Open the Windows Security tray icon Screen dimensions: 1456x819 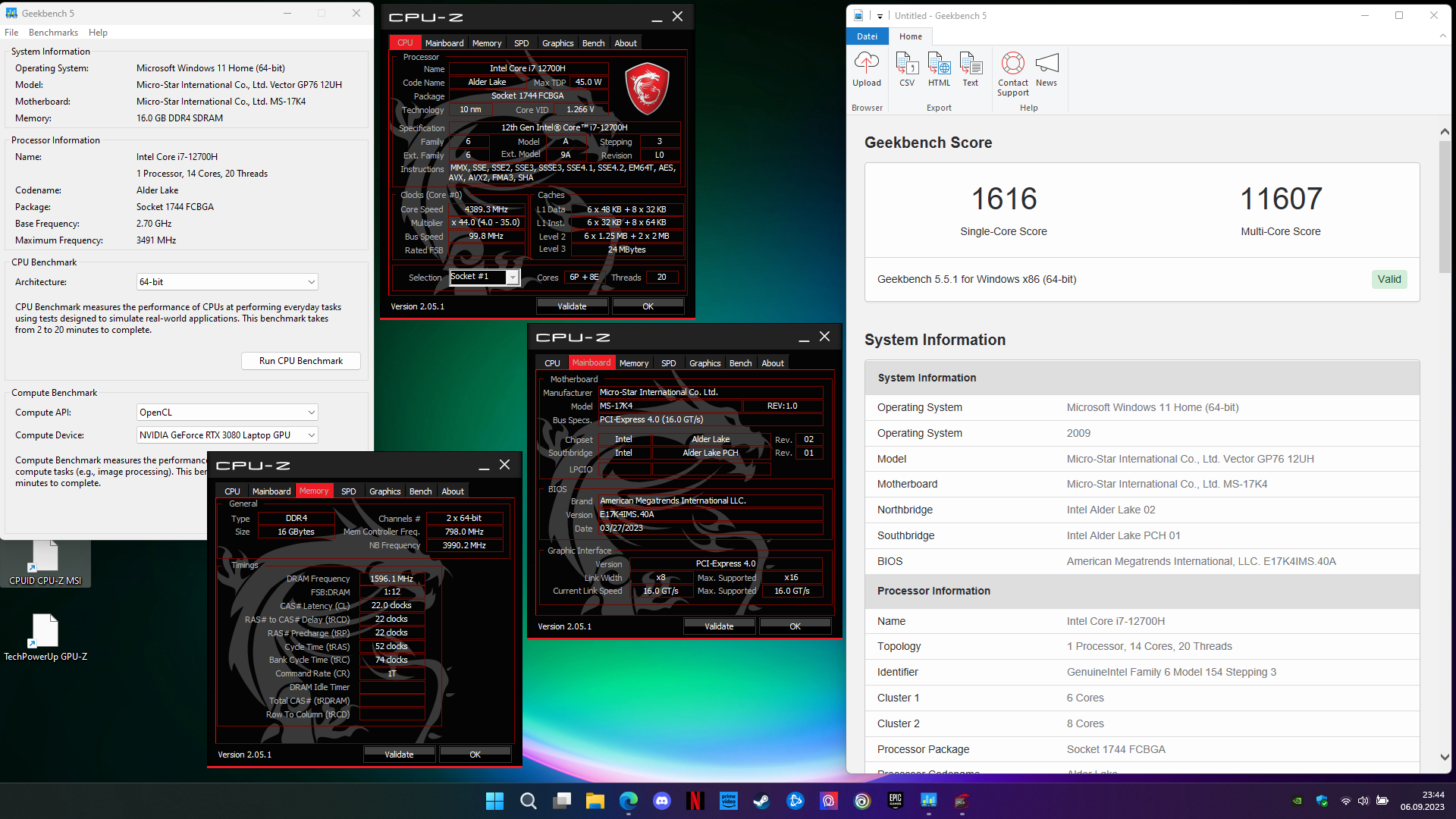1322,801
